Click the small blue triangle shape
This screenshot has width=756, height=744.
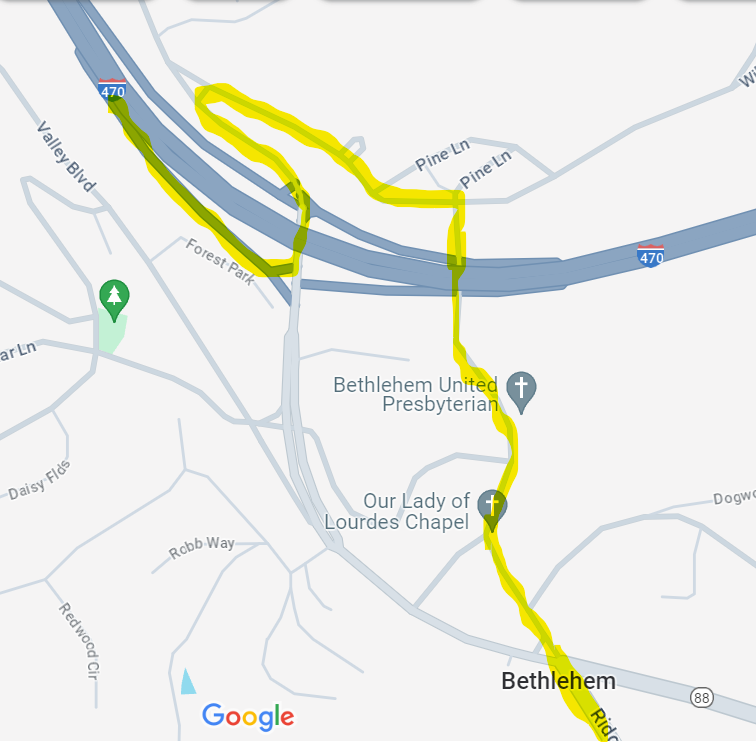coord(188,681)
